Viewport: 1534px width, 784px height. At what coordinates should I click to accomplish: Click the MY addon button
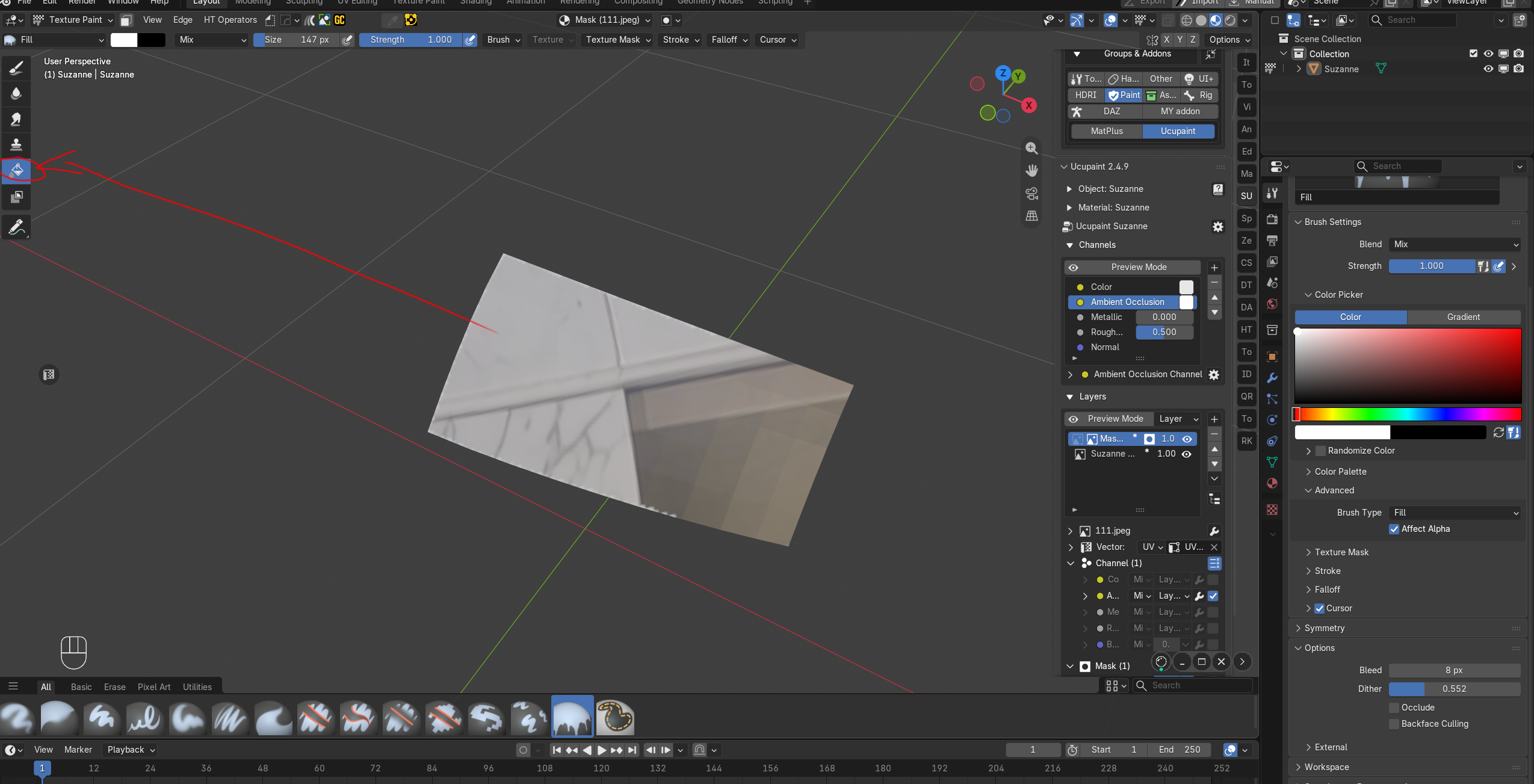click(x=1180, y=111)
